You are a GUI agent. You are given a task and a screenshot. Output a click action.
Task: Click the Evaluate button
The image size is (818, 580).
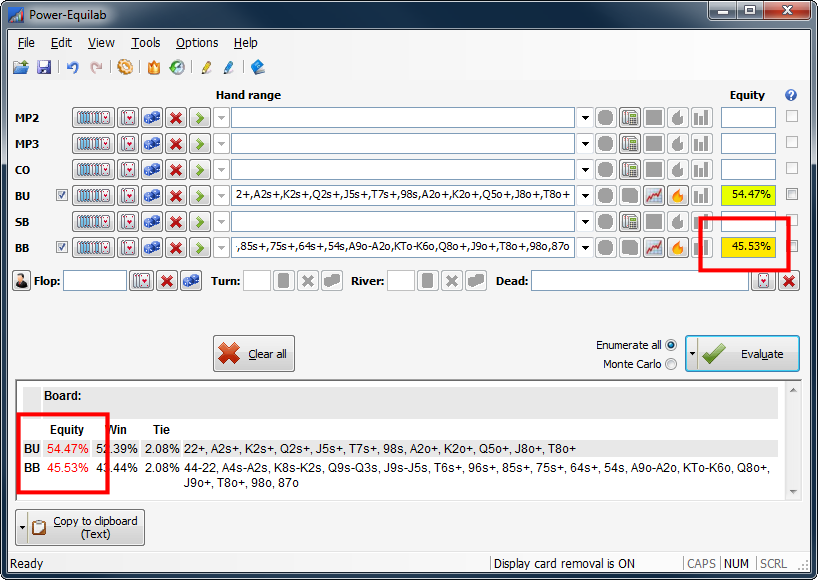point(748,354)
